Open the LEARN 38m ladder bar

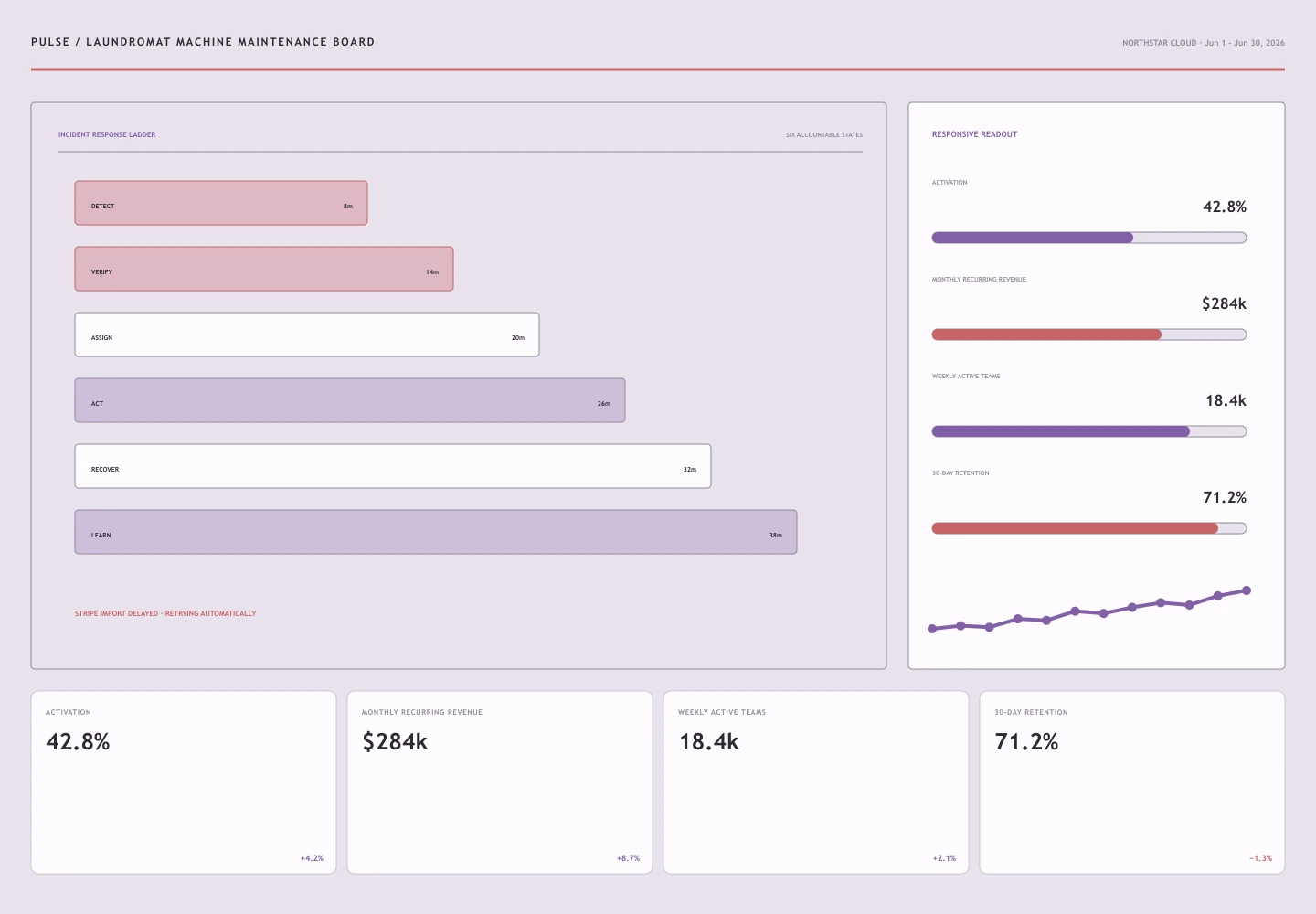[x=436, y=532]
